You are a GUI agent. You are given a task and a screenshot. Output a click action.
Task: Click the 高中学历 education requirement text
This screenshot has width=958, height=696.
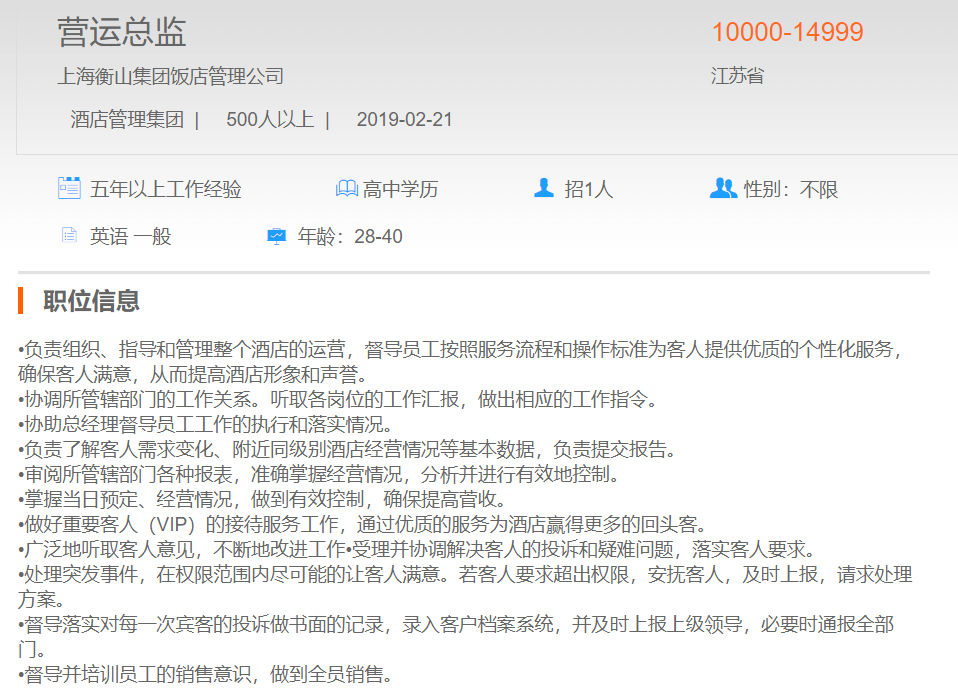pos(400,189)
